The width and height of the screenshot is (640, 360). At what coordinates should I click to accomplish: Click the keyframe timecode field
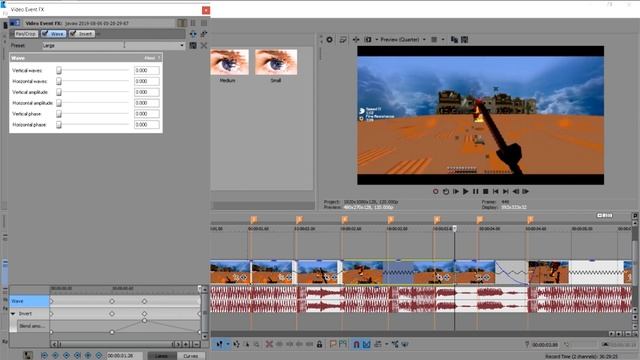coord(124,356)
